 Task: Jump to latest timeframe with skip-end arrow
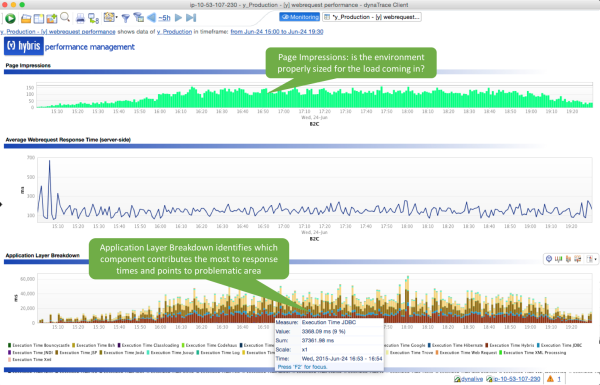tap(191, 18)
